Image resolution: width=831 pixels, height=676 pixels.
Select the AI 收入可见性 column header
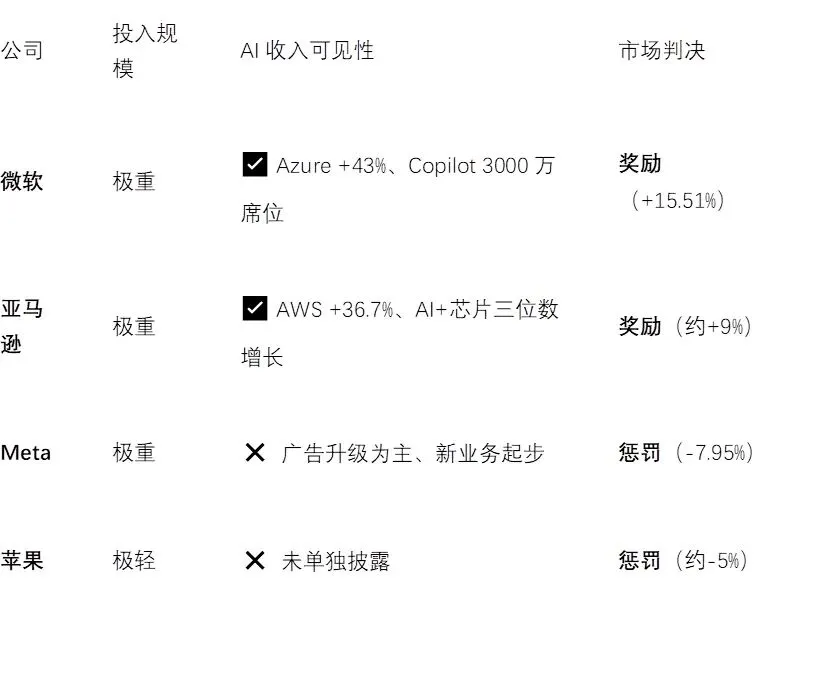(x=307, y=51)
